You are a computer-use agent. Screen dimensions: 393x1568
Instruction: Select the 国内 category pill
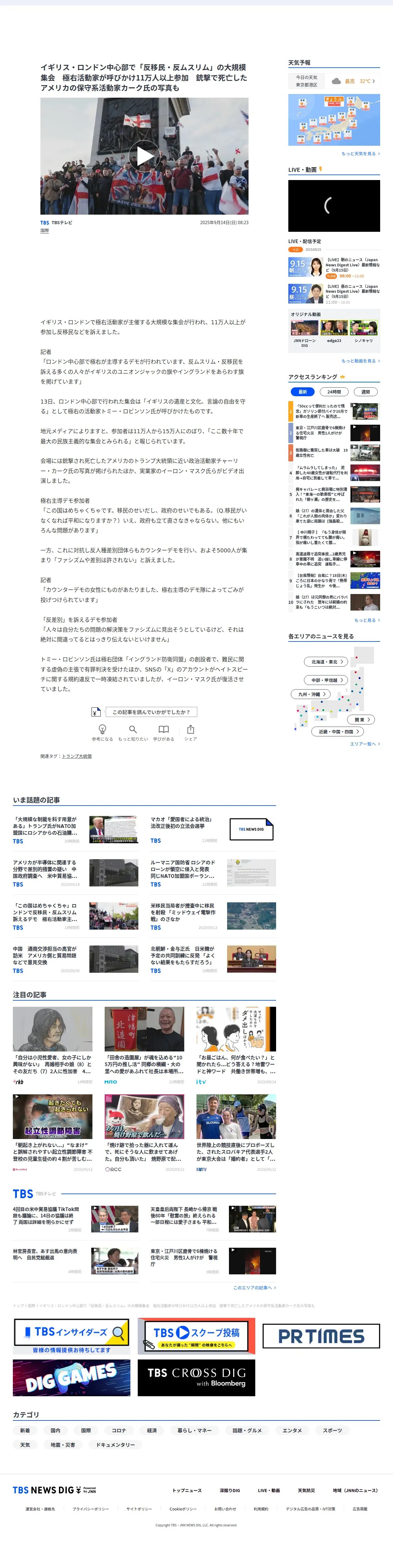pos(55,1431)
